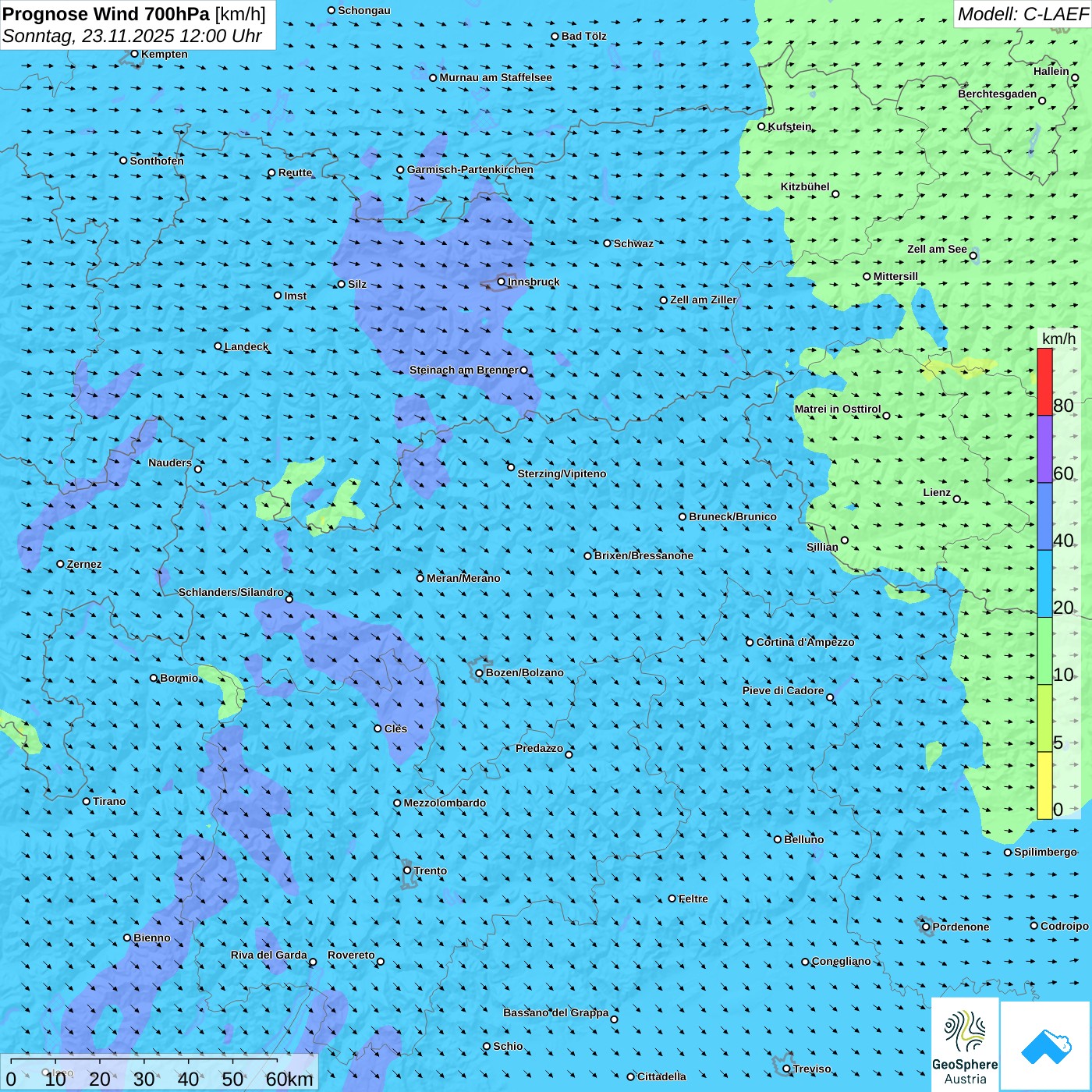Click the 'Zell am See' label
The width and height of the screenshot is (1092, 1092).
[937, 249]
